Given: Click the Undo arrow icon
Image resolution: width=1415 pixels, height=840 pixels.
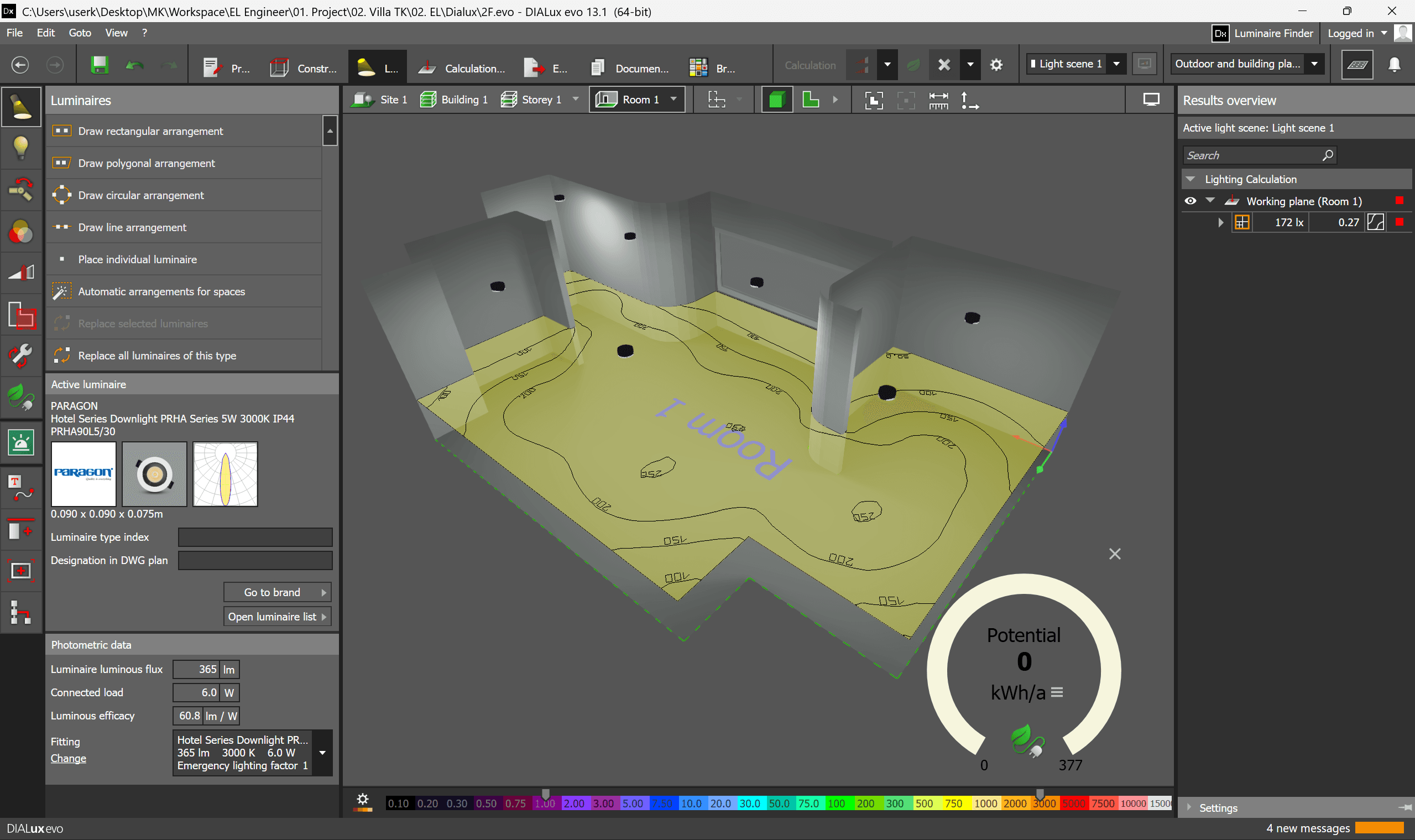Looking at the screenshot, I should (x=135, y=66).
